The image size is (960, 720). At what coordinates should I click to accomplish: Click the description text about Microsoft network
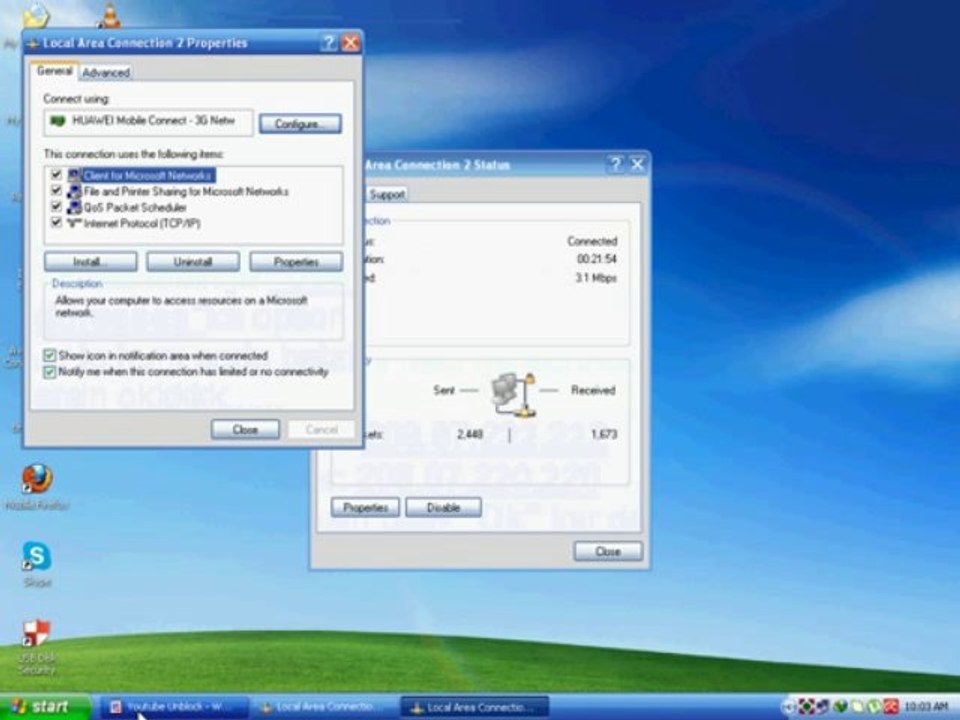tap(181, 306)
